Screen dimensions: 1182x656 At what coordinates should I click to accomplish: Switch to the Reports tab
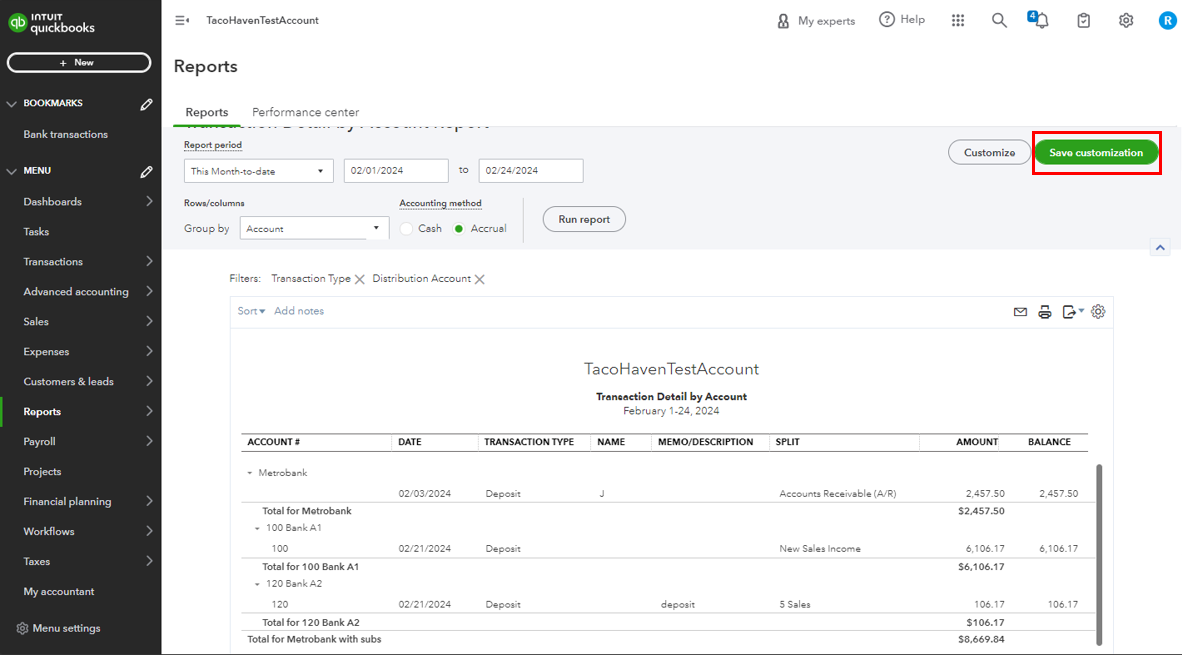click(x=207, y=112)
